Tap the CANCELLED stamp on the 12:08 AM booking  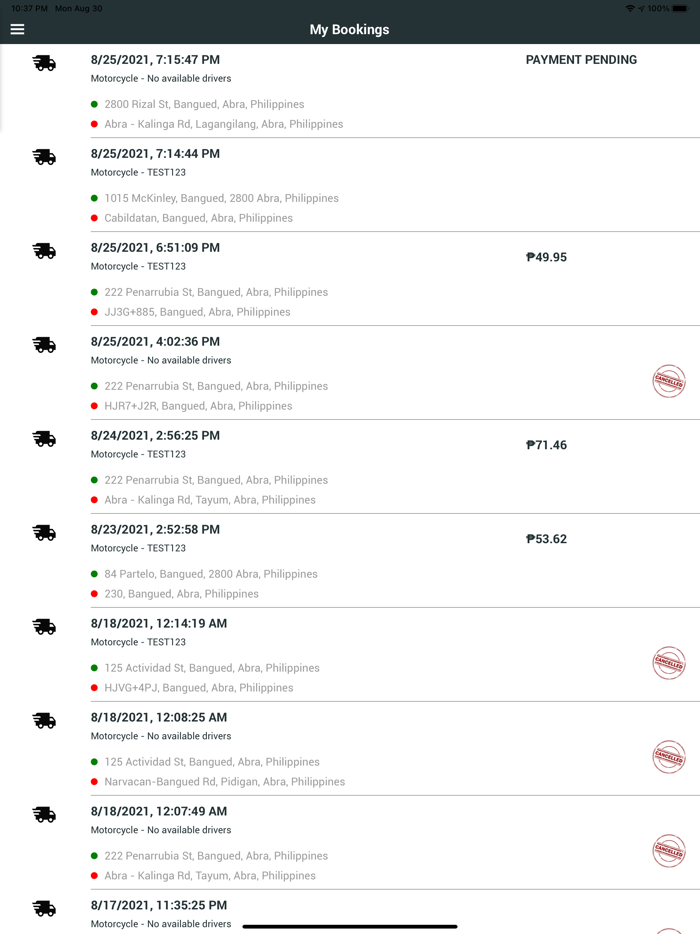click(669, 757)
